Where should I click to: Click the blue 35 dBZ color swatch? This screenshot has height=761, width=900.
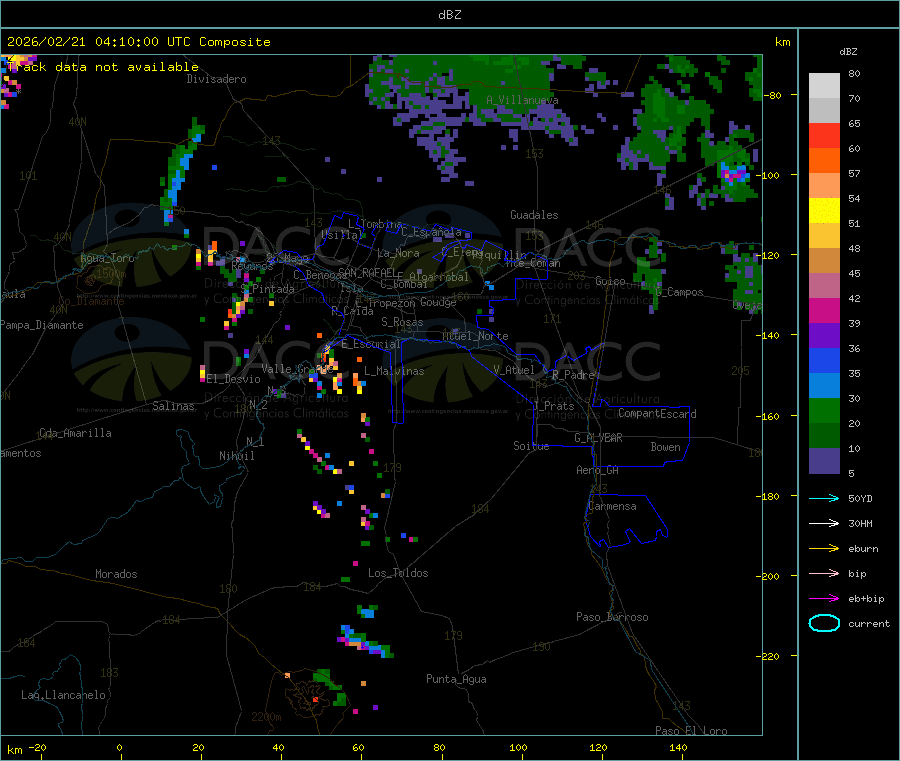tap(824, 360)
